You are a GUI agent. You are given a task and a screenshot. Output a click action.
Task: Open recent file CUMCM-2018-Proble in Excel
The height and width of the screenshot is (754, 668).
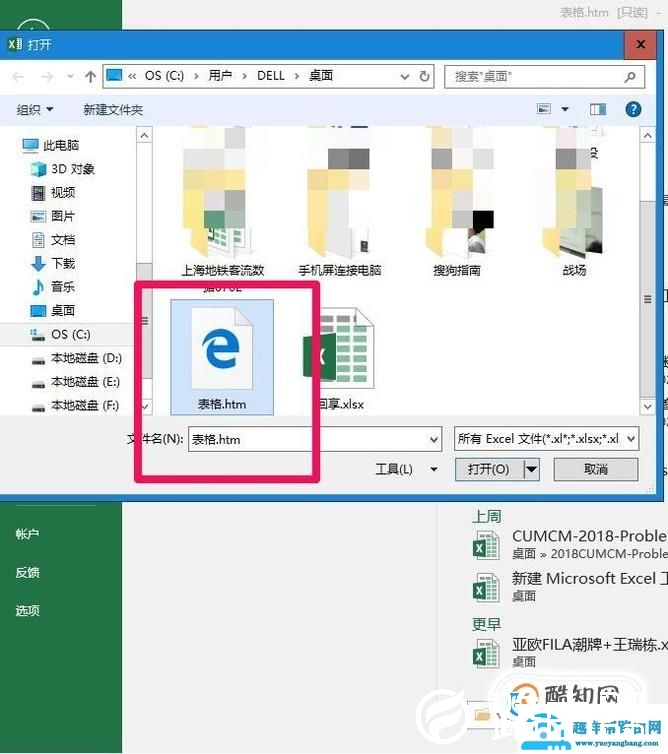point(570,544)
